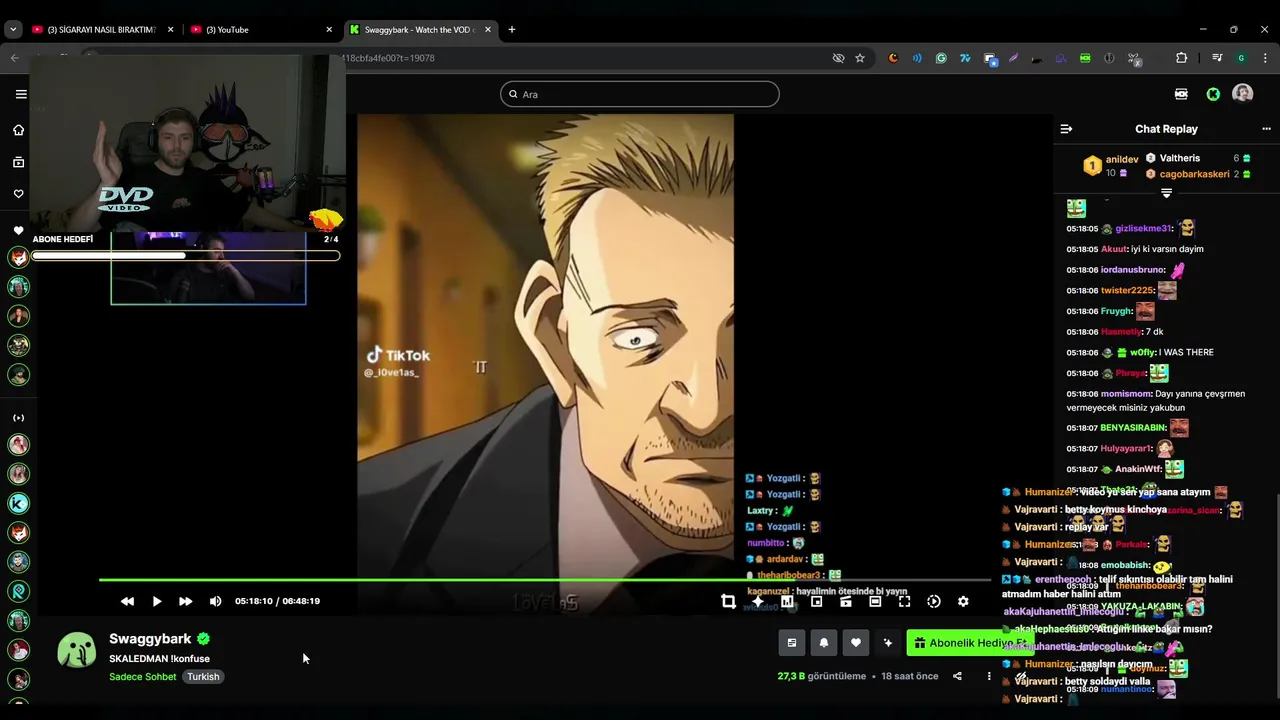The height and width of the screenshot is (720, 1280).
Task: Click the clapperboard icon in player controls
Action: tap(846, 601)
